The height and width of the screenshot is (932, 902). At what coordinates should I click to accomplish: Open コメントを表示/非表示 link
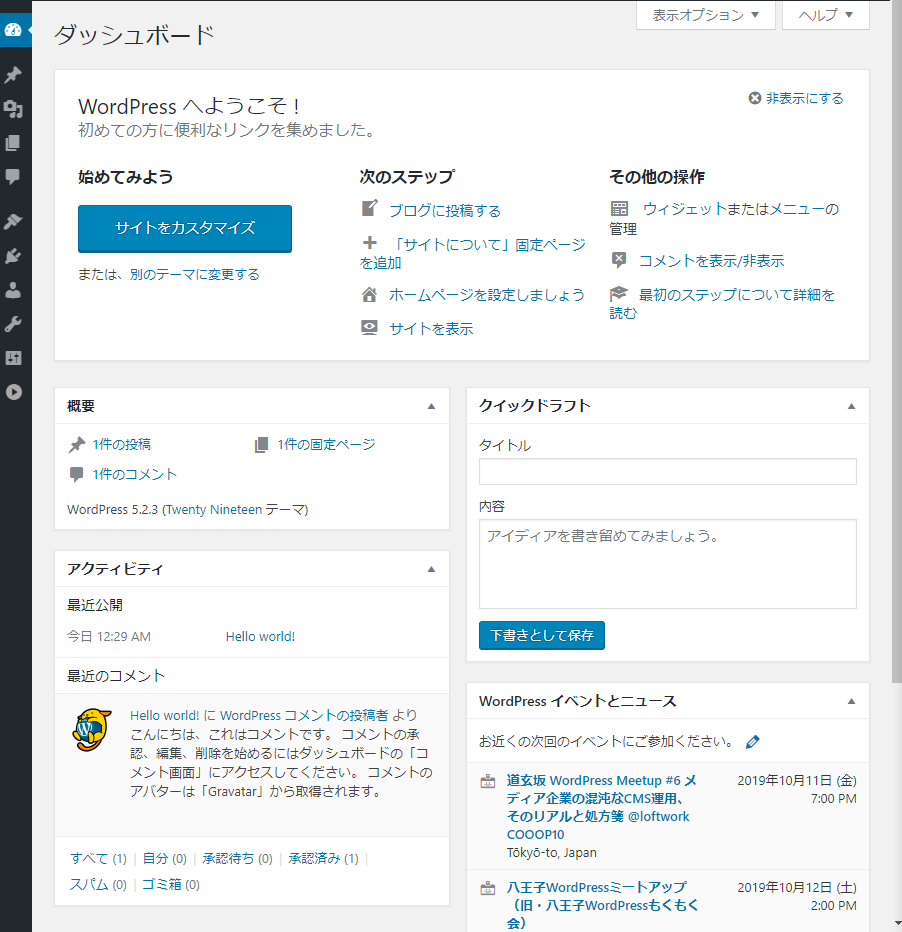[x=711, y=260]
